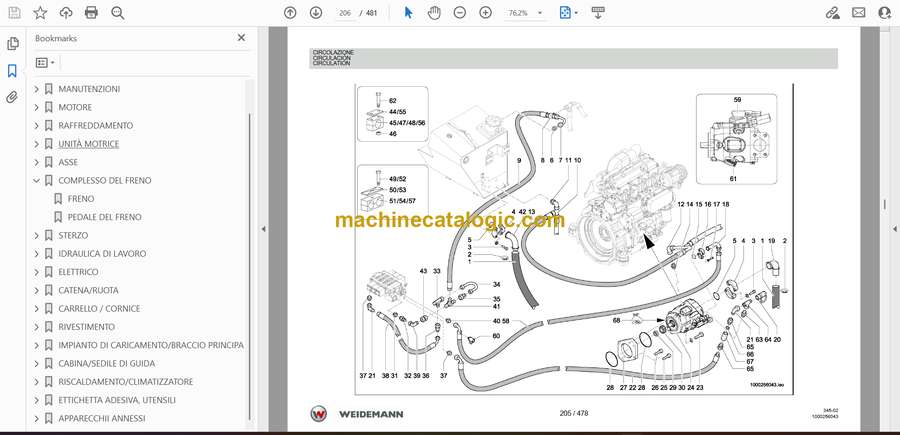Click the page number field showing 206
The image size is (900, 435).
345,13
